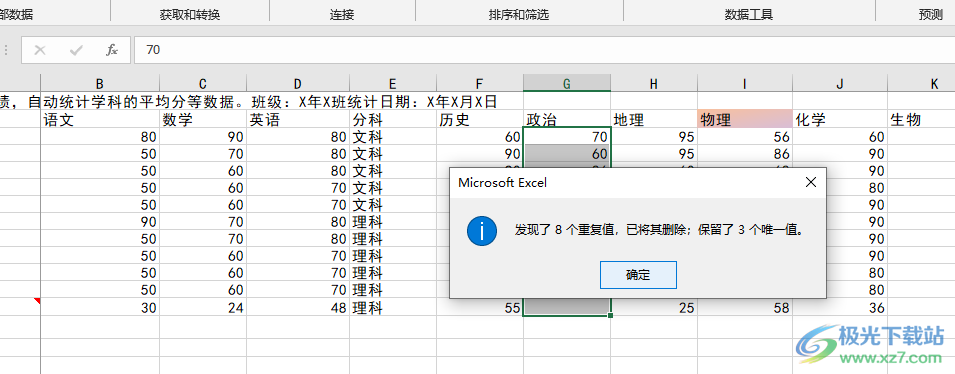Screen dimensions: 955x374
Task: Select the cell with 30 in column B
Action: pos(100,308)
